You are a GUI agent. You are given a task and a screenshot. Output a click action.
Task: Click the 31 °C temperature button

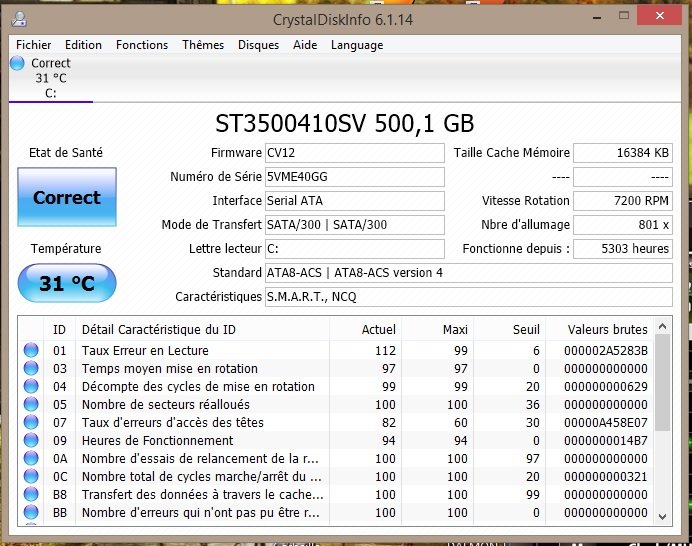(67, 283)
